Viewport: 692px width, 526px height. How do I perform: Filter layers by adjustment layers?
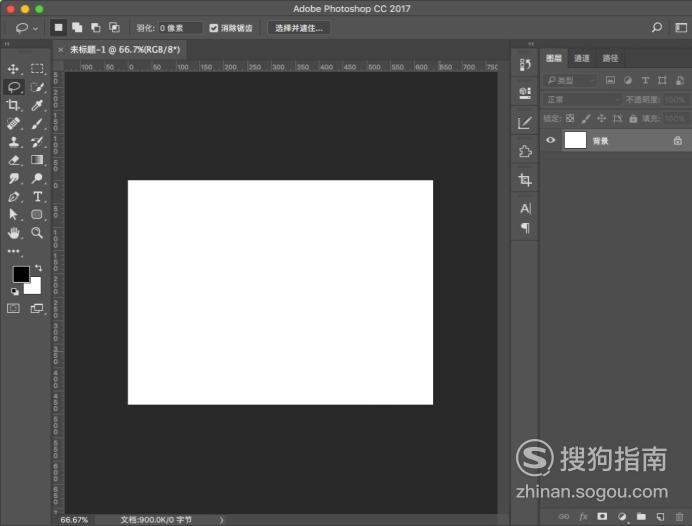[x=628, y=80]
